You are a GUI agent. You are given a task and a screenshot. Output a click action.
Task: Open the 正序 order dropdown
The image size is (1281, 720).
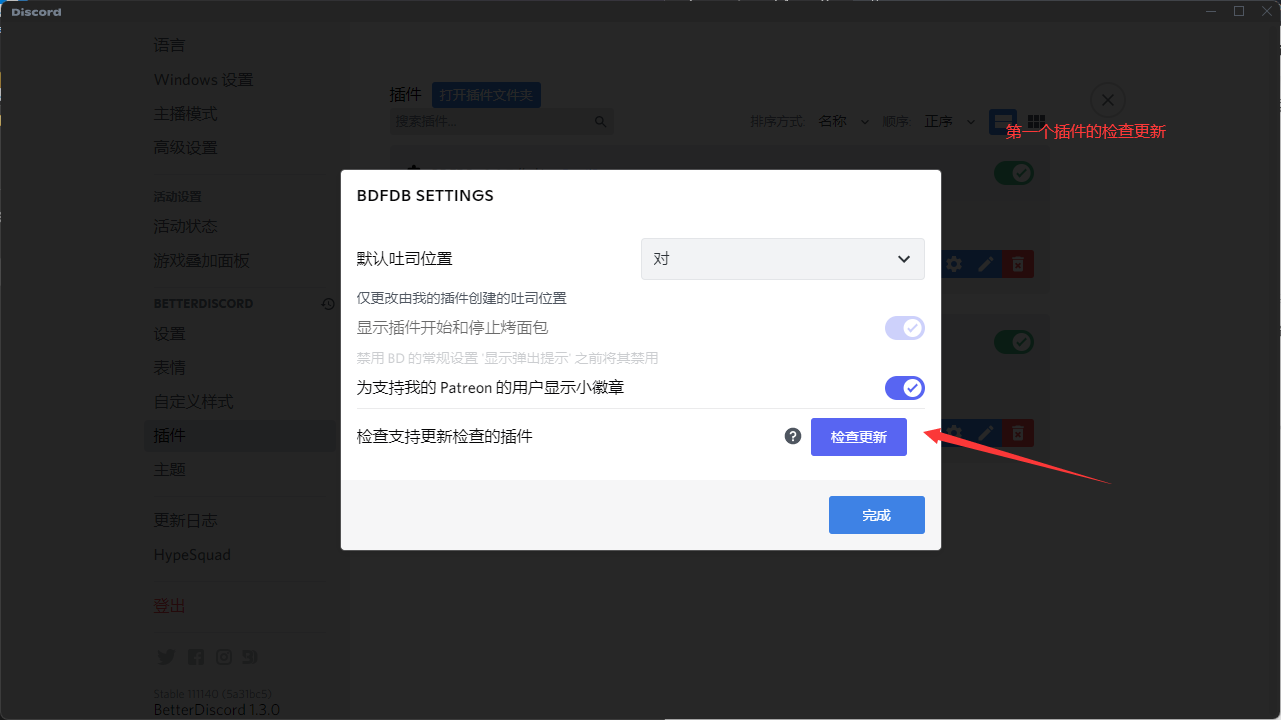[x=949, y=121]
